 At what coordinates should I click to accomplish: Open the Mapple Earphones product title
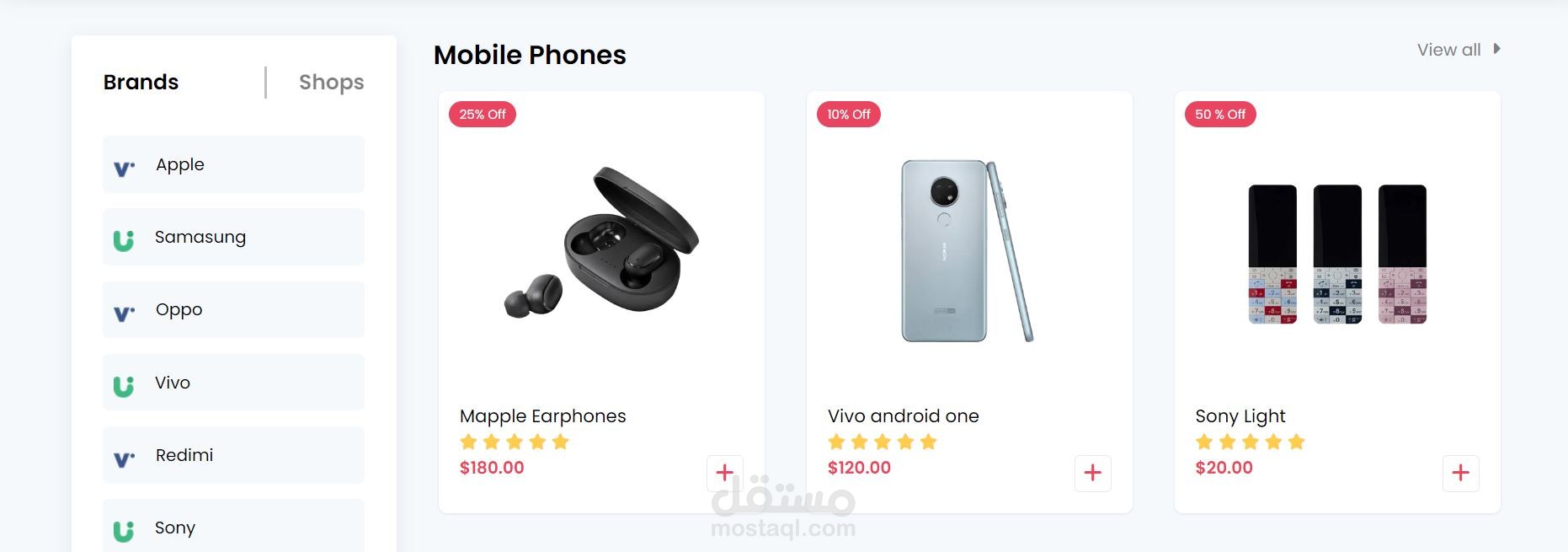543,415
